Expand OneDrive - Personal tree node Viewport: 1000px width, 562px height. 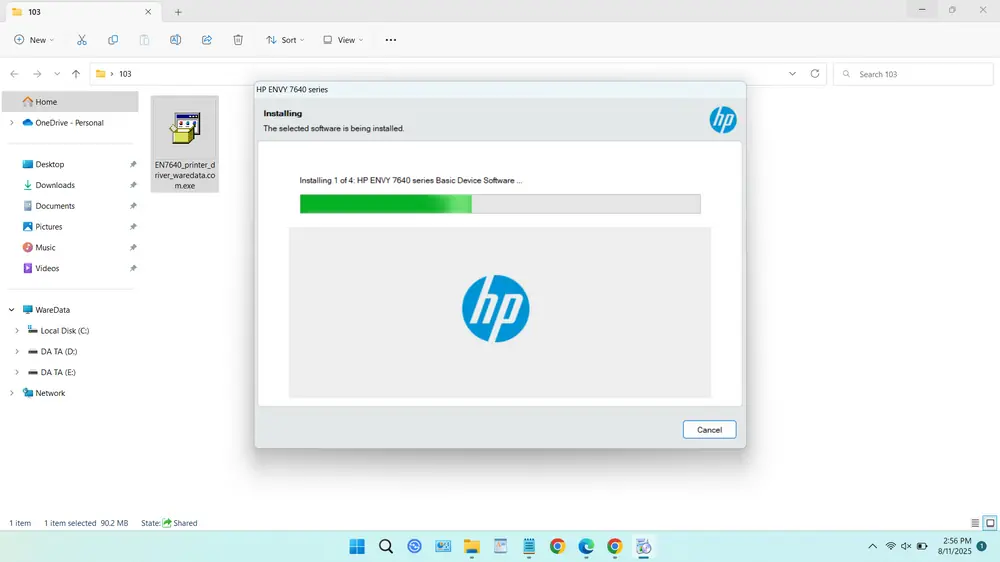(11, 122)
